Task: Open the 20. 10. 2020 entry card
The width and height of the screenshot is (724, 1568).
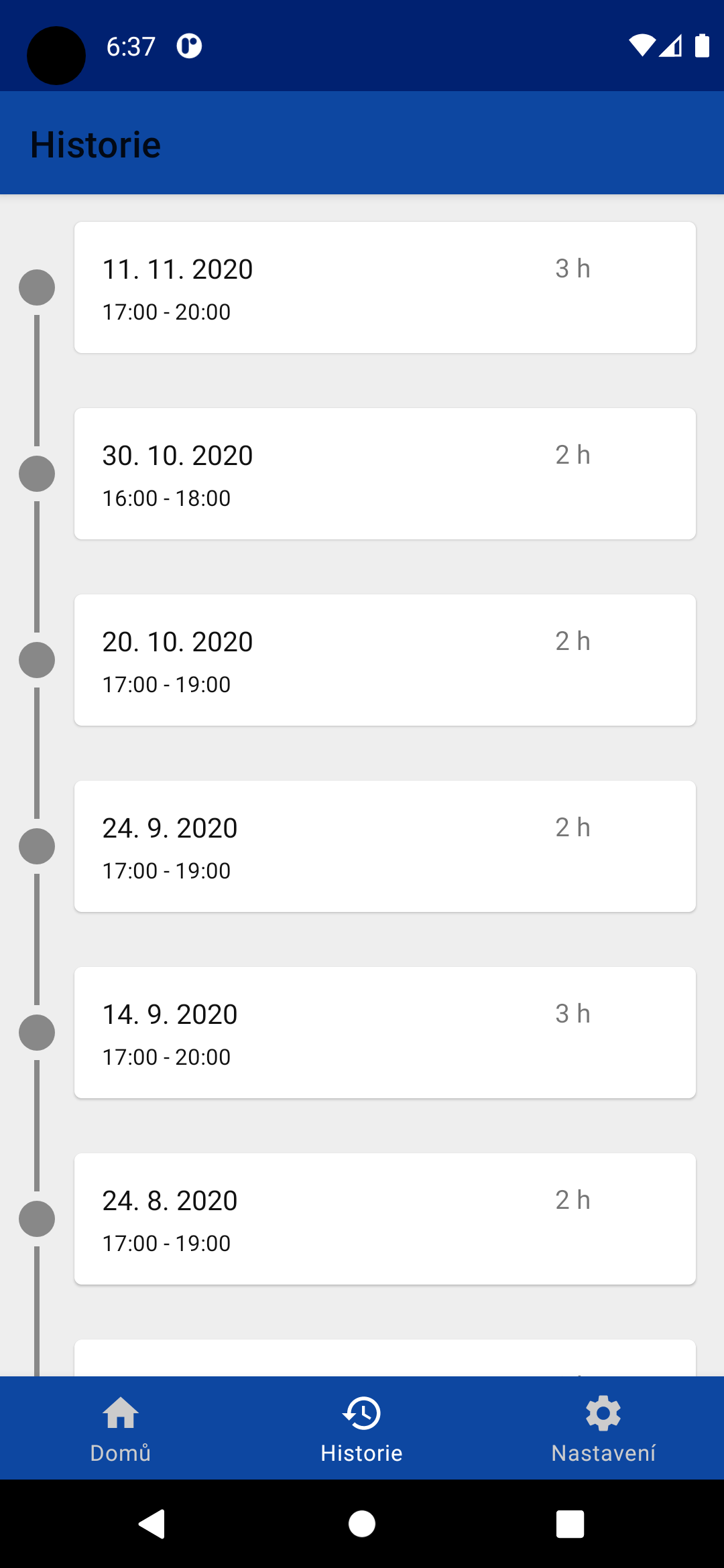Action: pyautogui.click(x=385, y=660)
